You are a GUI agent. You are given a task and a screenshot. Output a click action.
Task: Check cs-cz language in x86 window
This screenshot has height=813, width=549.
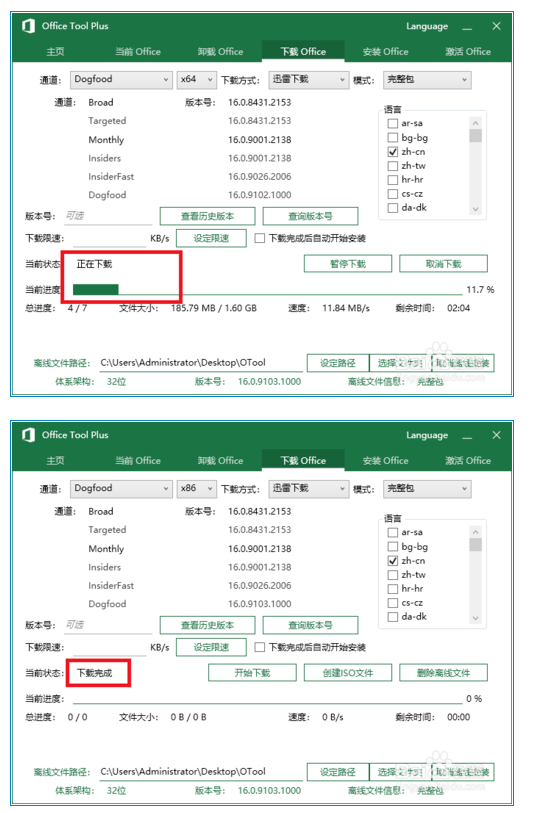click(x=393, y=602)
